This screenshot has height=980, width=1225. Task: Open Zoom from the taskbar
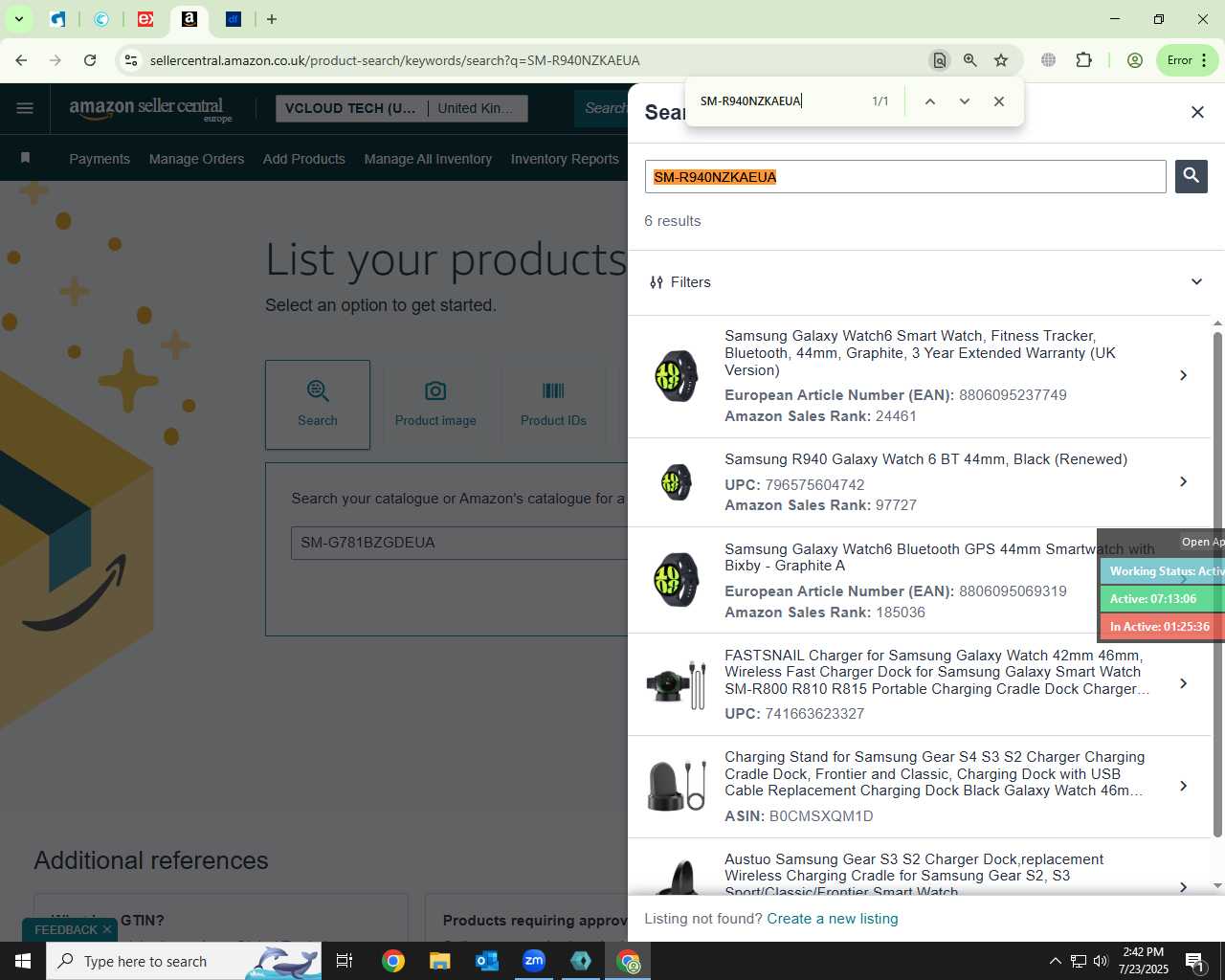[x=534, y=961]
